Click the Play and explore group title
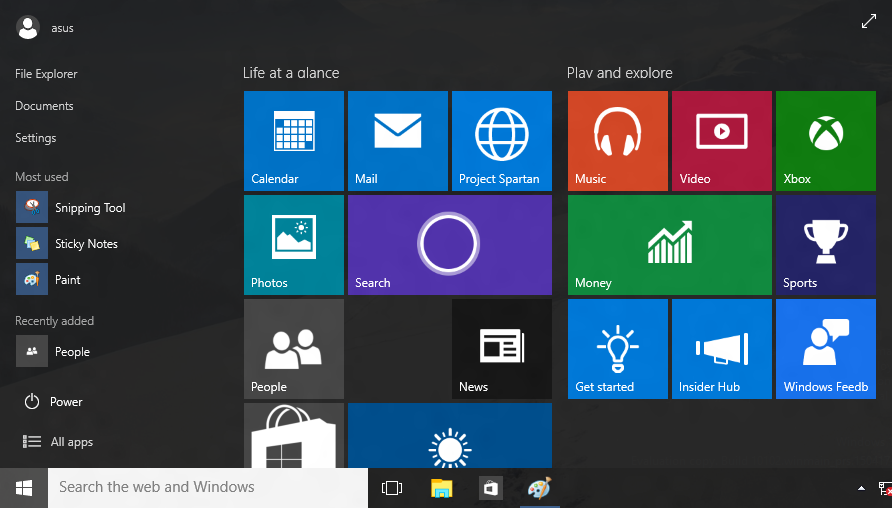 (x=620, y=73)
